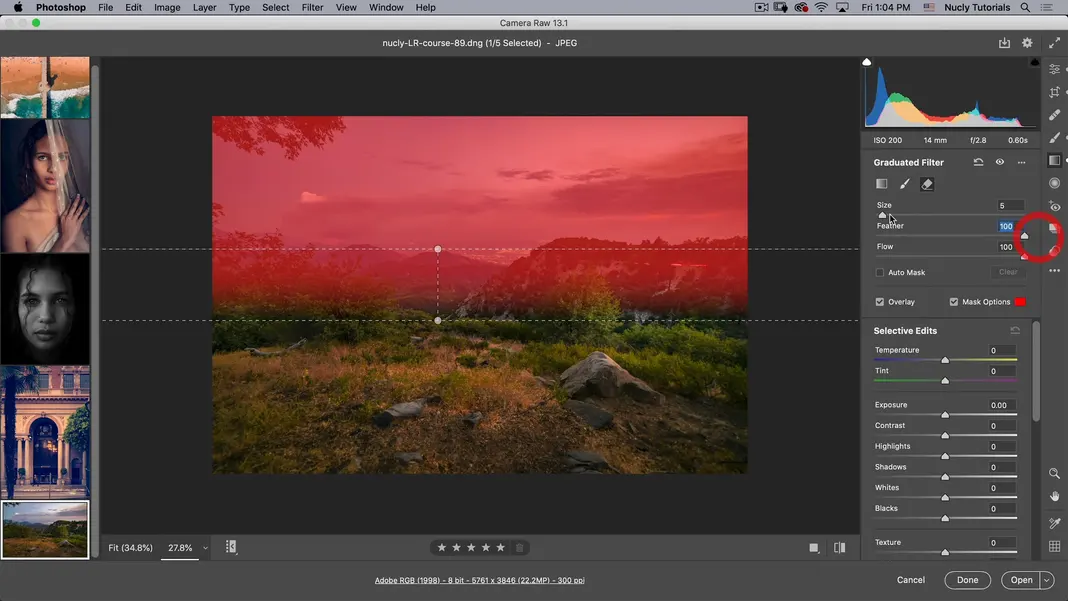Open workflow options Adobe RGB link
This screenshot has width=1068, height=601.
click(x=480, y=581)
